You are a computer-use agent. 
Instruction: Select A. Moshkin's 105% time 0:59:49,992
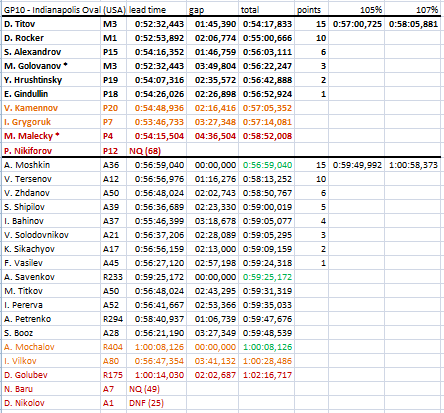tap(357, 165)
